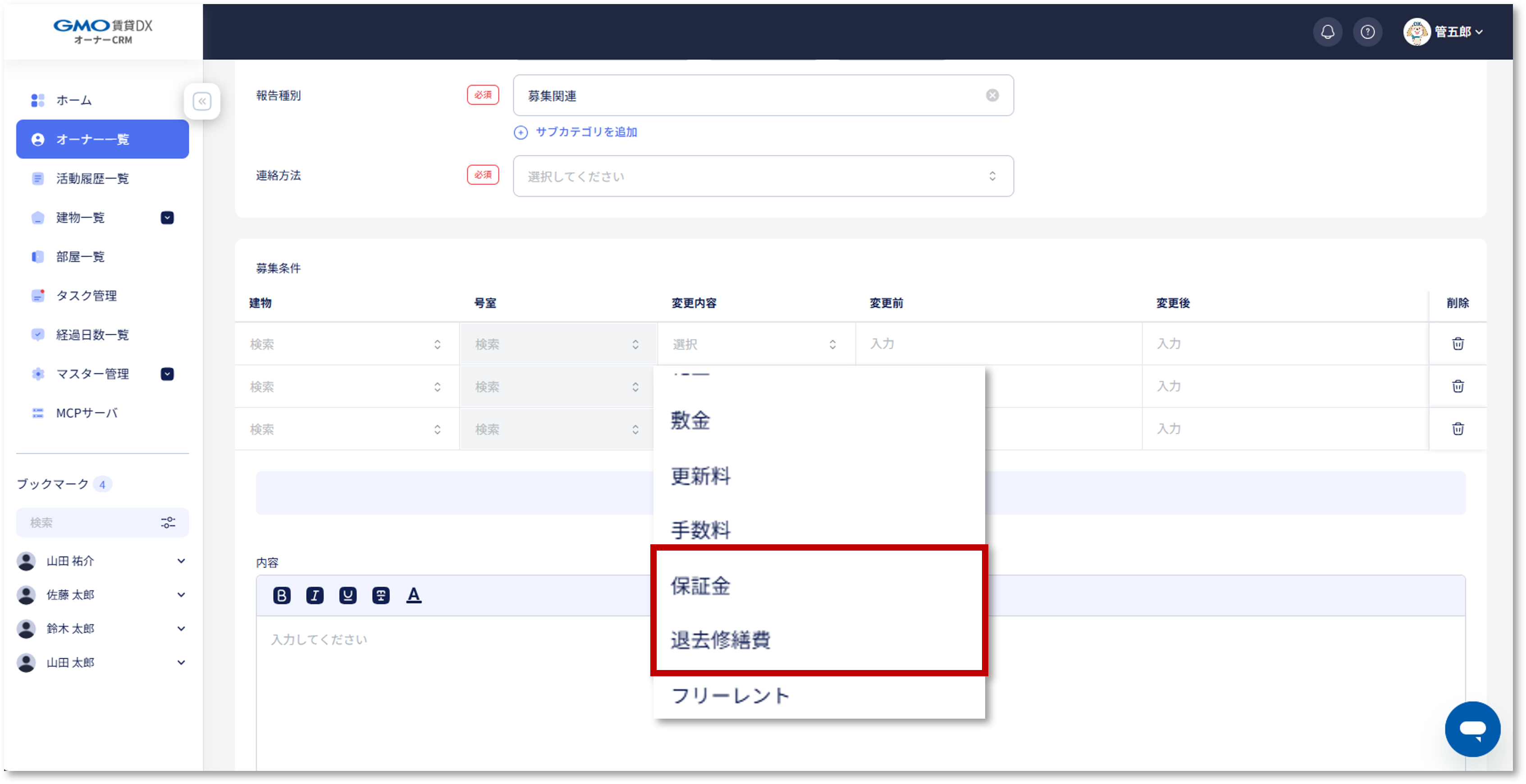The width and height of the screenshot is (1526, 784).
Task: Go to ホーム in the sidebar
Action: 102,100
